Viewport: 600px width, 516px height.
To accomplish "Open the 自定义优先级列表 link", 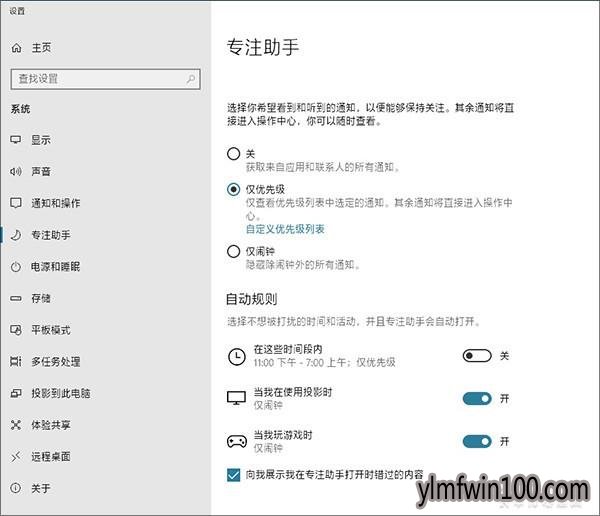I will click(285, 229).
